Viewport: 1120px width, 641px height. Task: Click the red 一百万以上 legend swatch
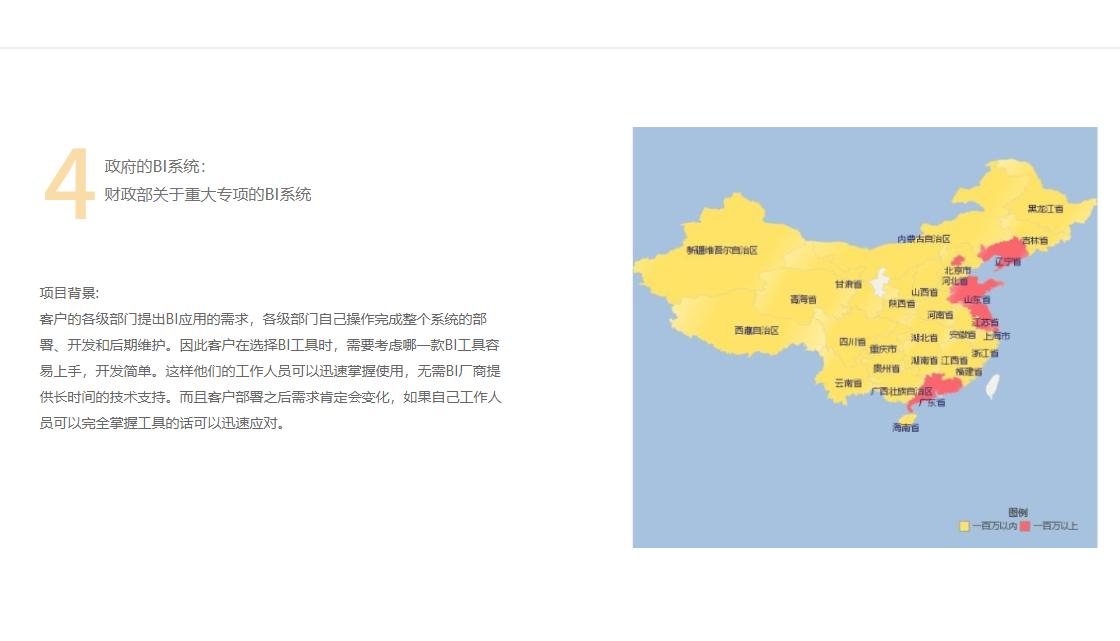(1025, 526)
